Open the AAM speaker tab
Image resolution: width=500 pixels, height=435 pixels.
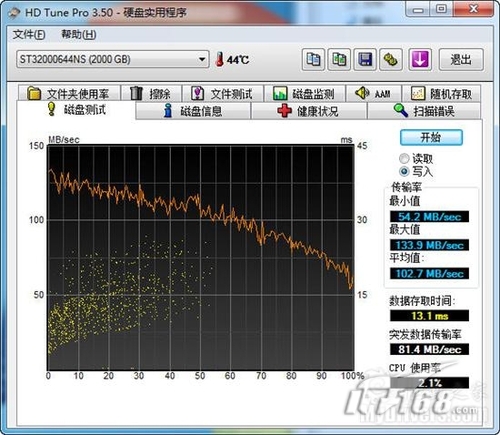pos(373,93)
